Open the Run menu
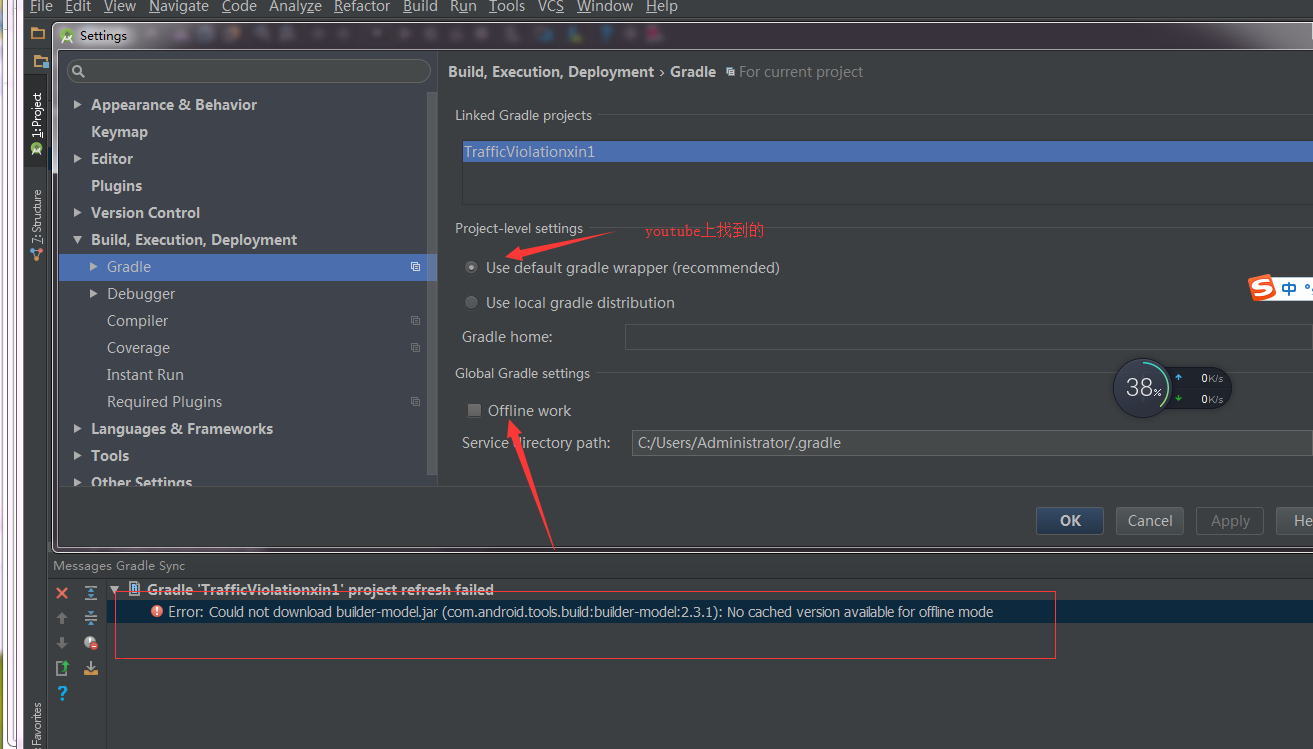Screen dimensions: 1313x749 point(463,7)
